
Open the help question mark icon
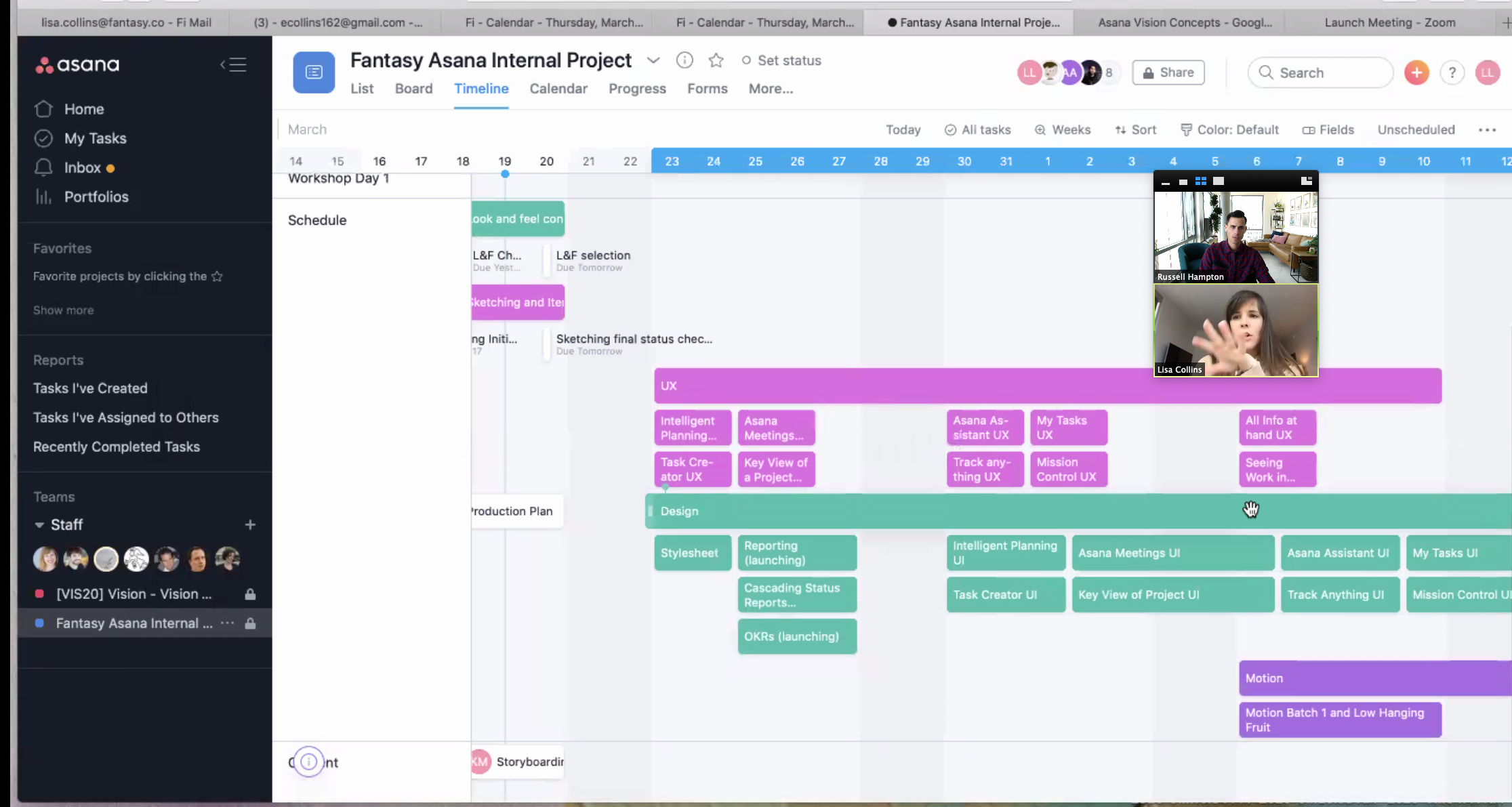click(1452, 73)
